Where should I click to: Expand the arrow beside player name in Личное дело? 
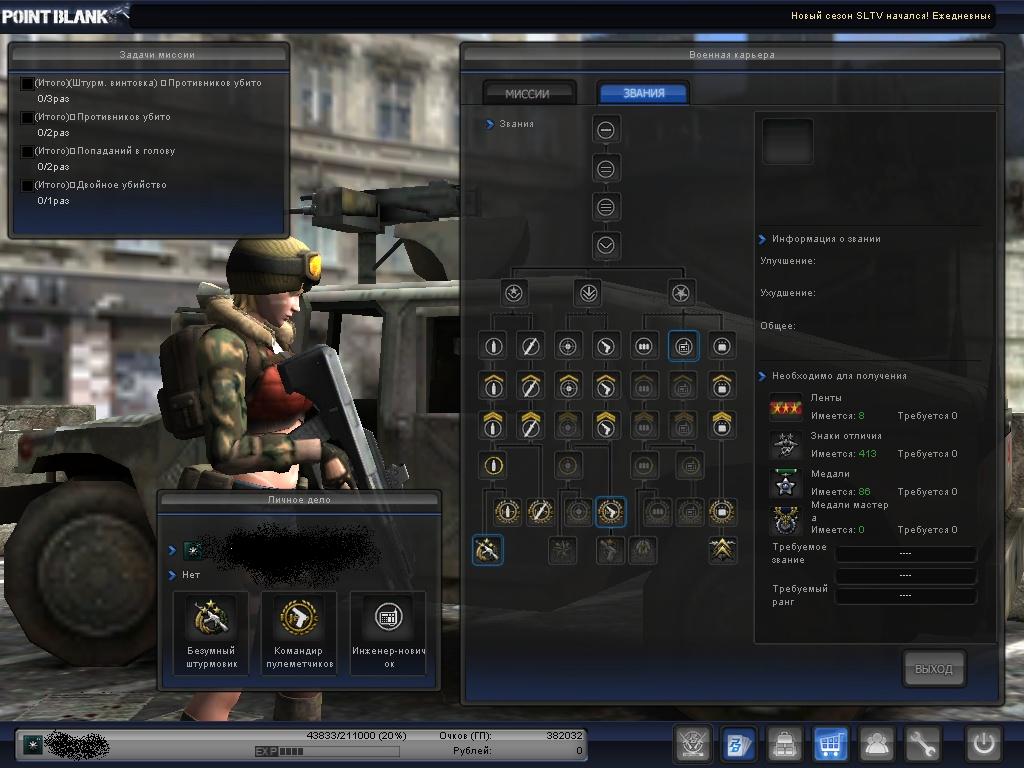click(172, 551)
